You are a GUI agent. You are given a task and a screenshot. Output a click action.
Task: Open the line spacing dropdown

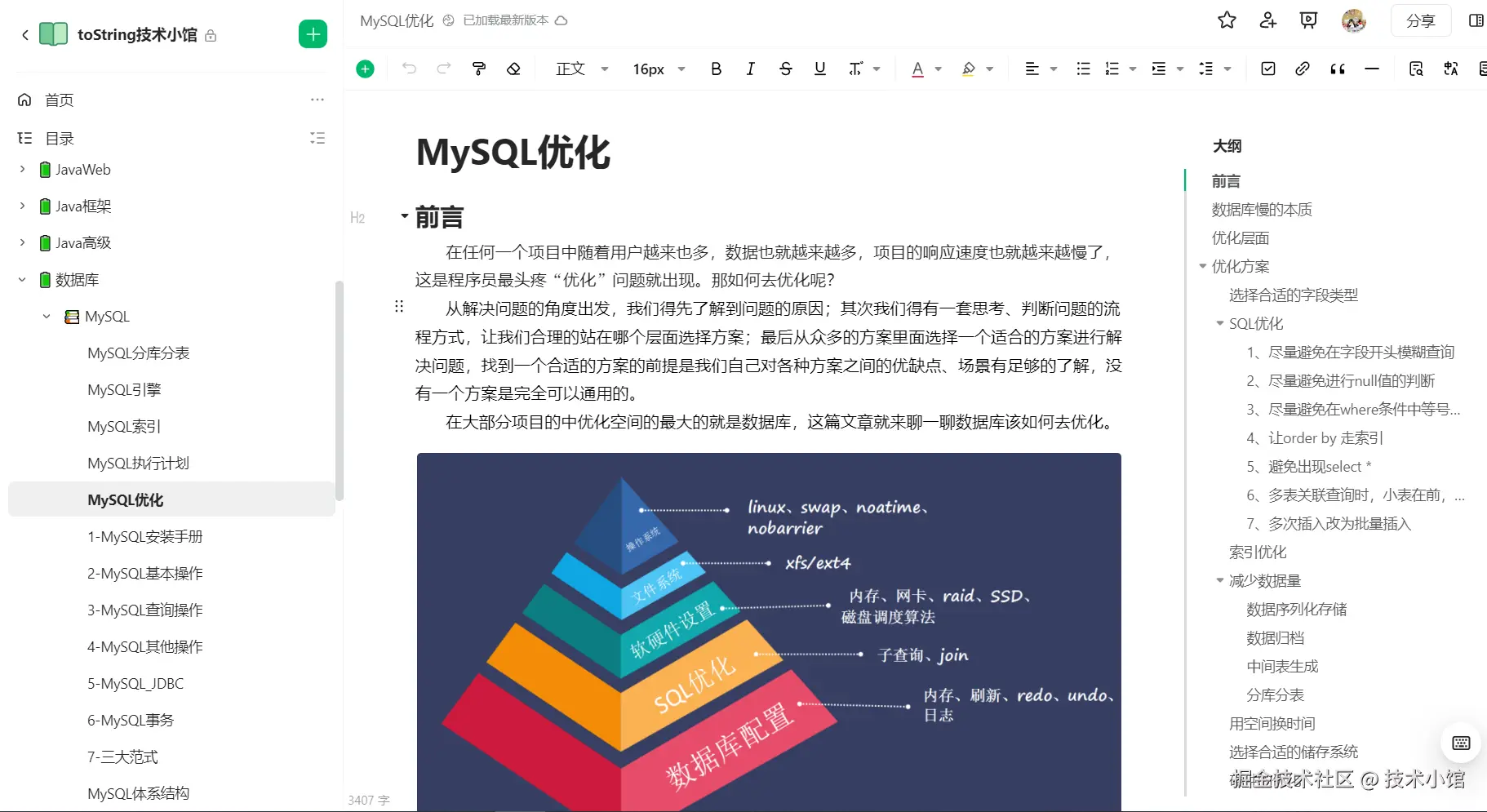[1214, 69]
